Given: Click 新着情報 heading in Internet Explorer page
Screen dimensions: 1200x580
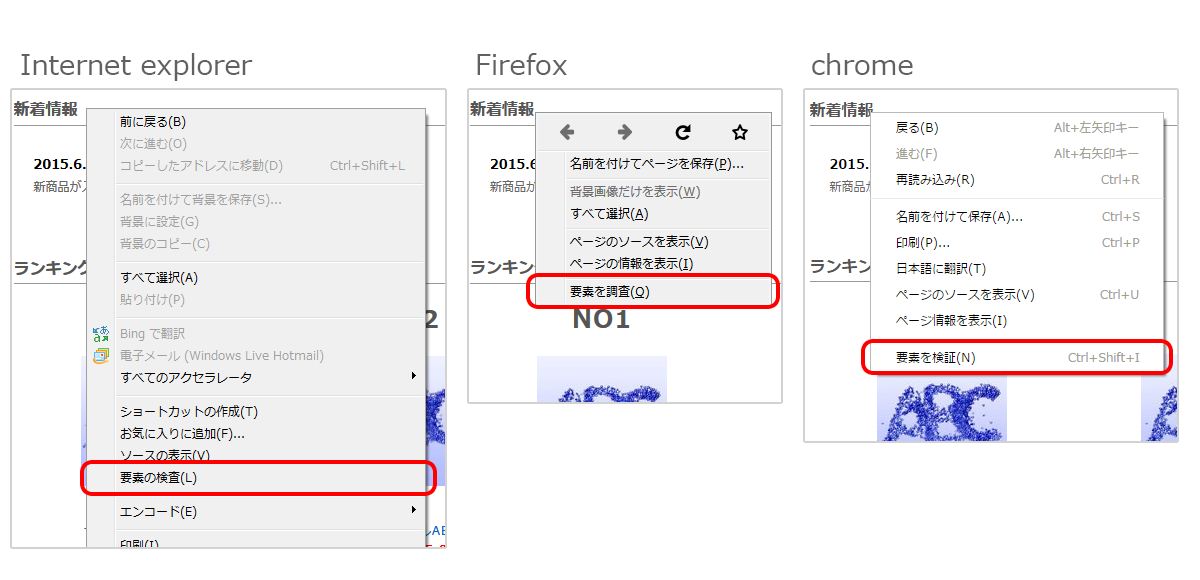Looking at the screenshot, I should (x=46, y=109).
